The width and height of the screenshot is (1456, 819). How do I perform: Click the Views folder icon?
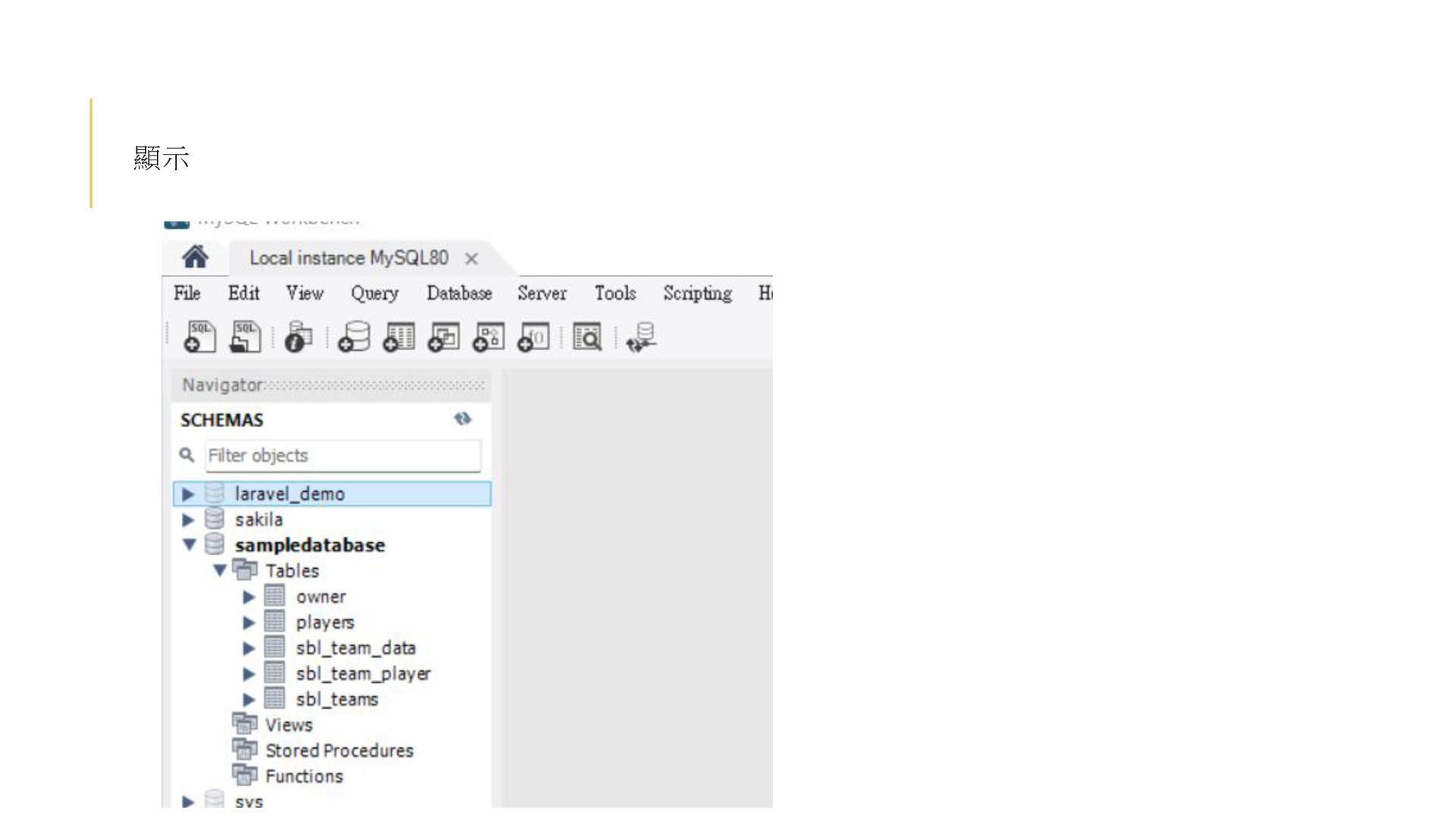(x=244, y=724)
